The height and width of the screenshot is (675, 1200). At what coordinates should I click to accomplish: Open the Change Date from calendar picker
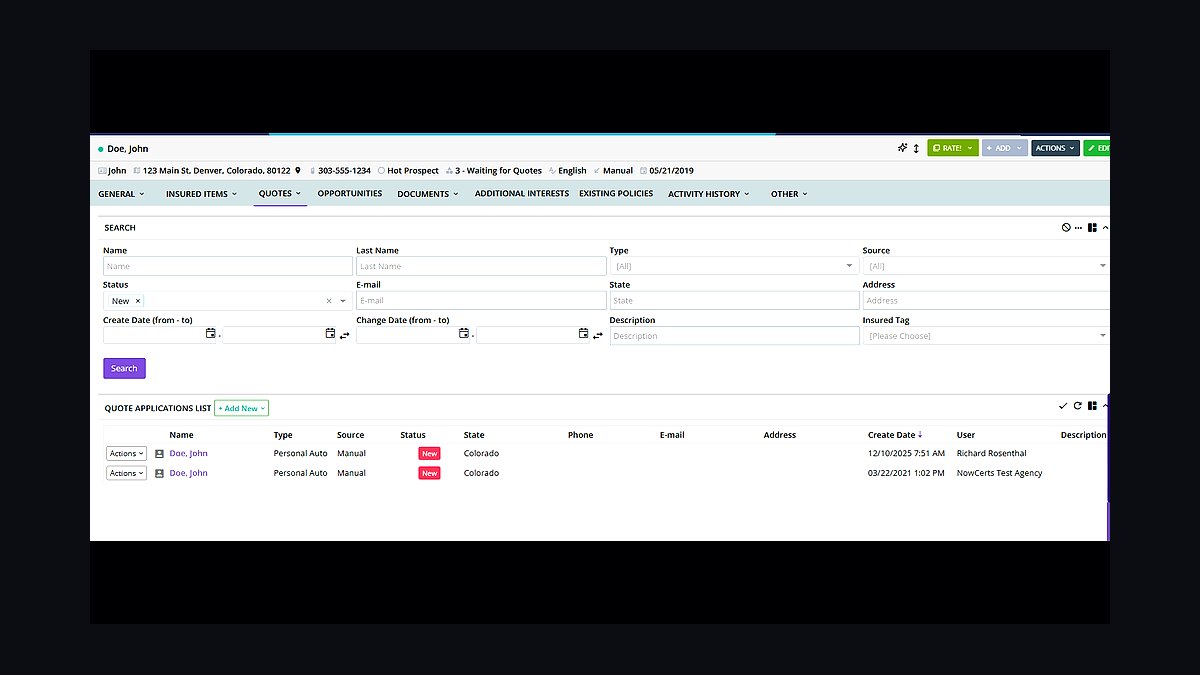click(463, 334)
